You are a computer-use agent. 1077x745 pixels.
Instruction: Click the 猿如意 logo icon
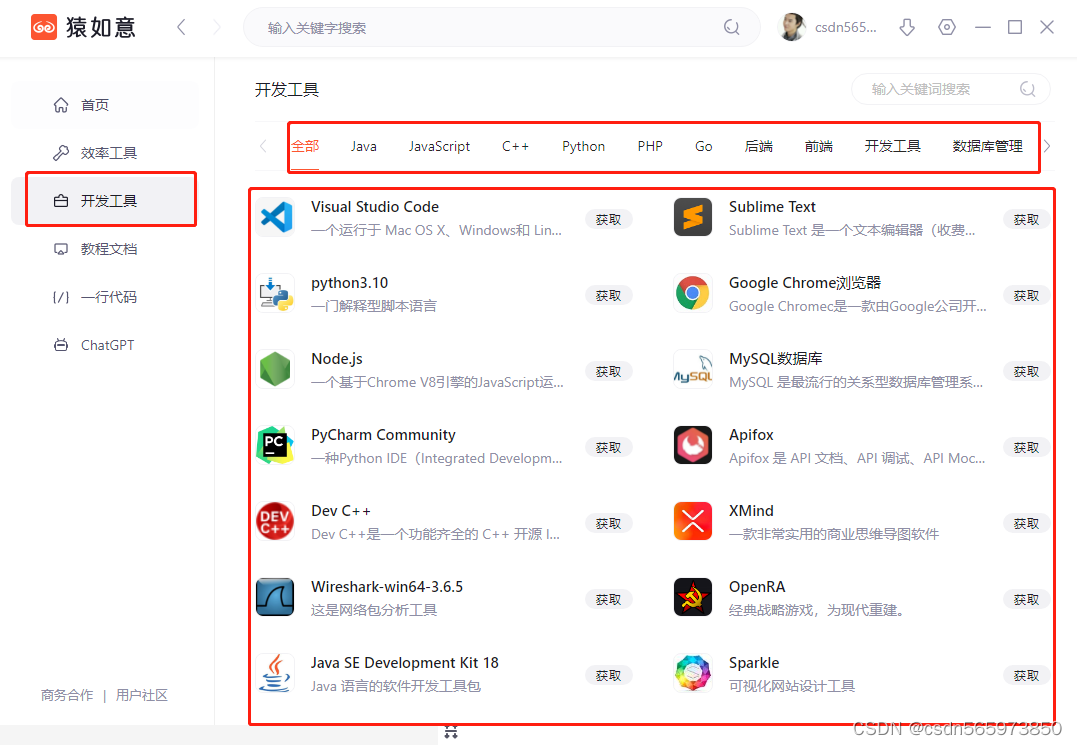pos(44,27)
